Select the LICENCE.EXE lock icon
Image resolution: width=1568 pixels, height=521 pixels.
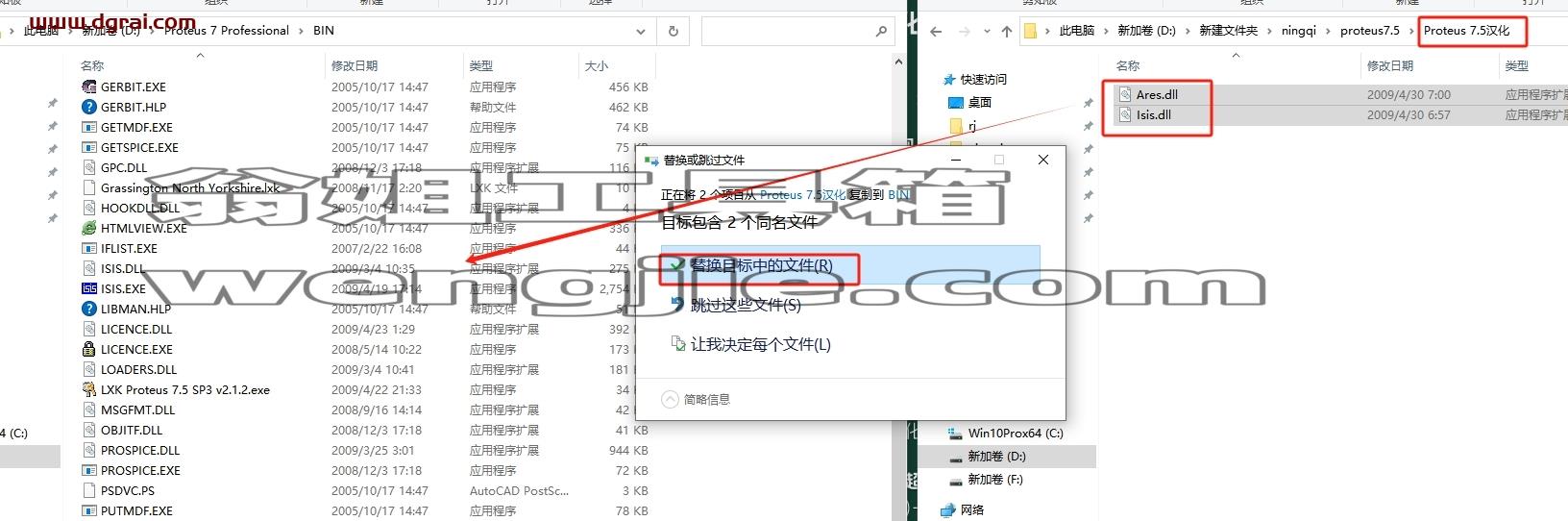tap(89, 349)
